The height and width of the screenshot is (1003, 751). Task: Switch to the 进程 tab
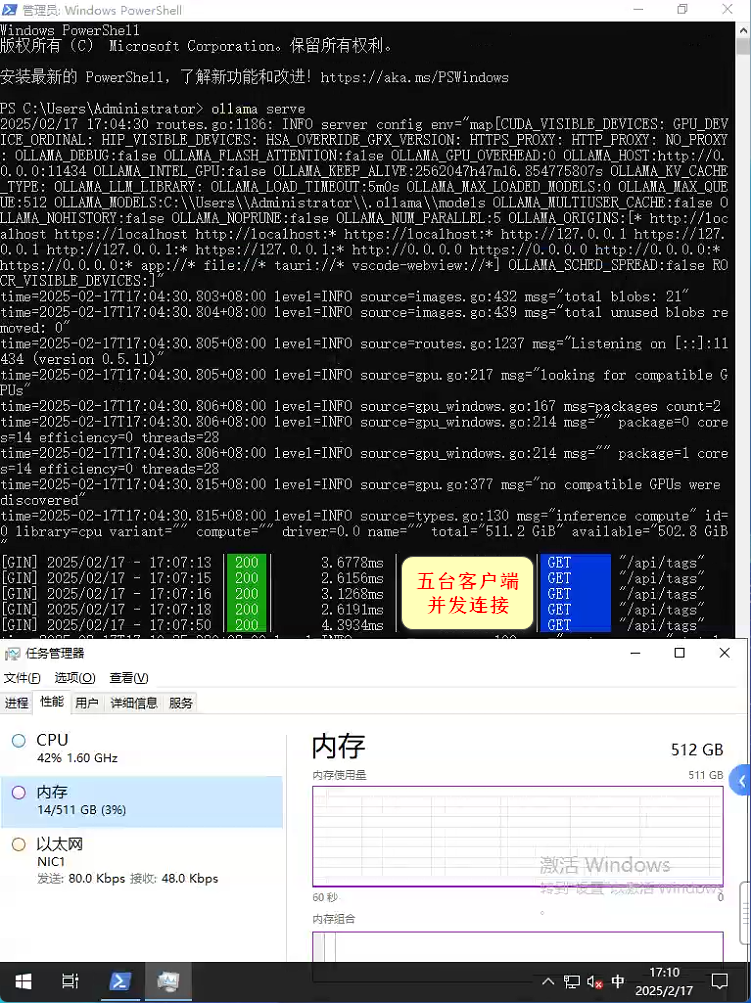click(17, 703)
